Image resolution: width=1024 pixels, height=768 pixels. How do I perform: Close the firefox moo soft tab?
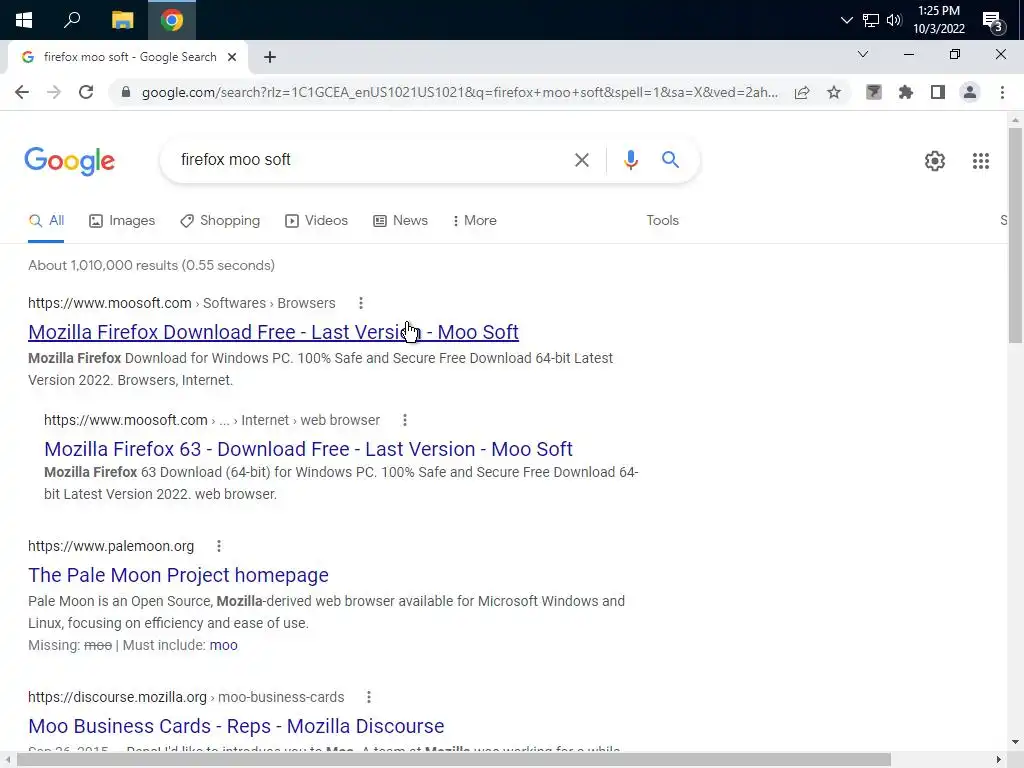coord(232,57)
